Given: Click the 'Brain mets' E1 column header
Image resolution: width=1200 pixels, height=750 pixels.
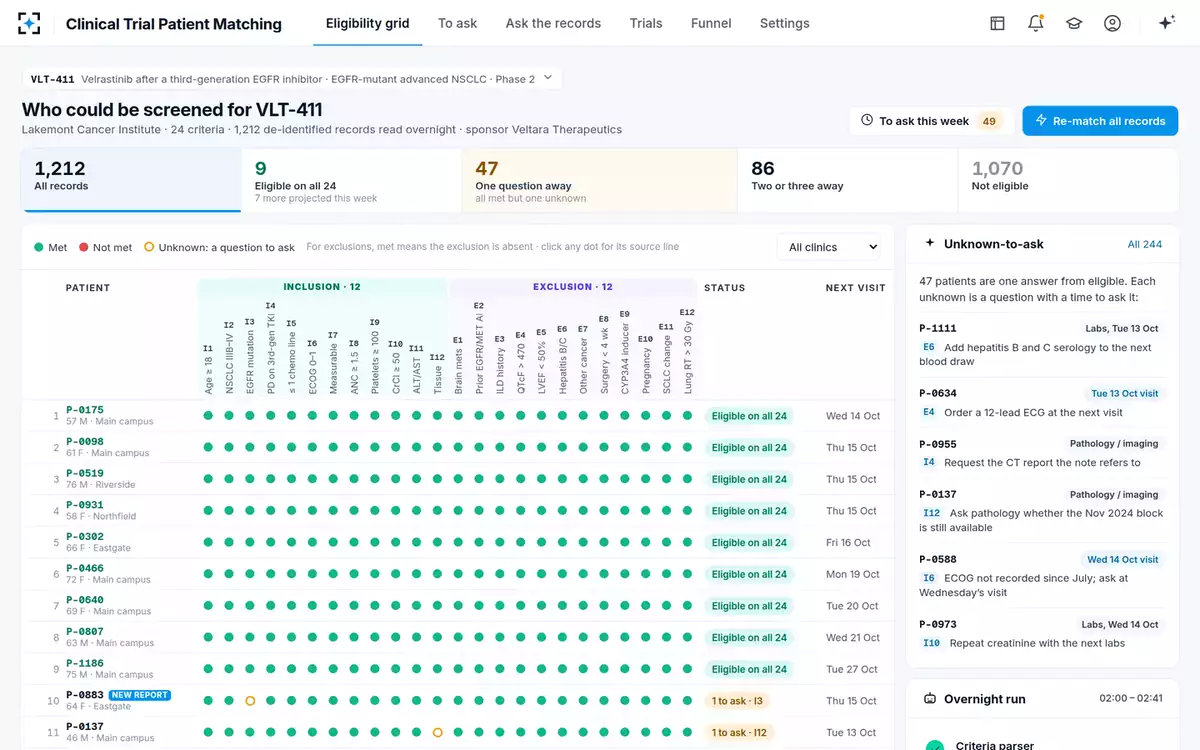Looking at the screenshot, I should (458, 365).
